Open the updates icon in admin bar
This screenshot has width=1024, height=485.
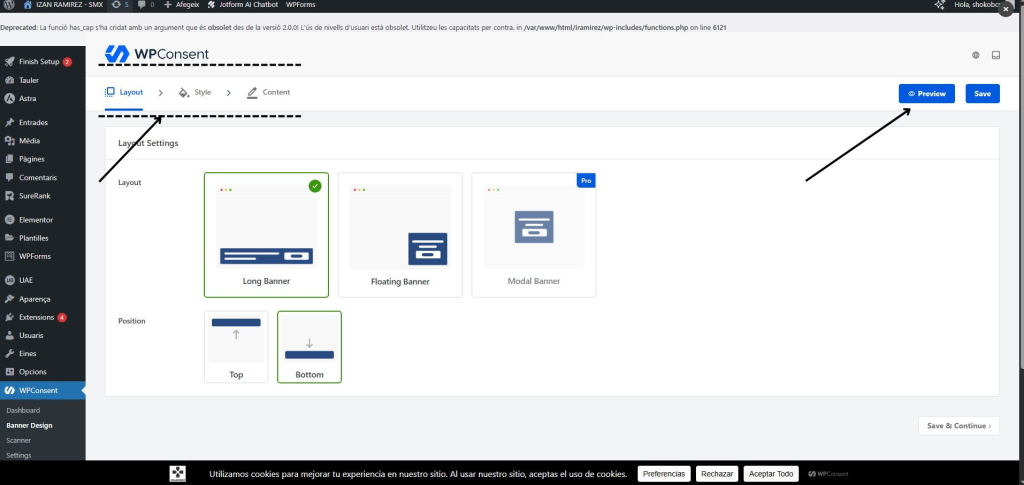[120, 5]
